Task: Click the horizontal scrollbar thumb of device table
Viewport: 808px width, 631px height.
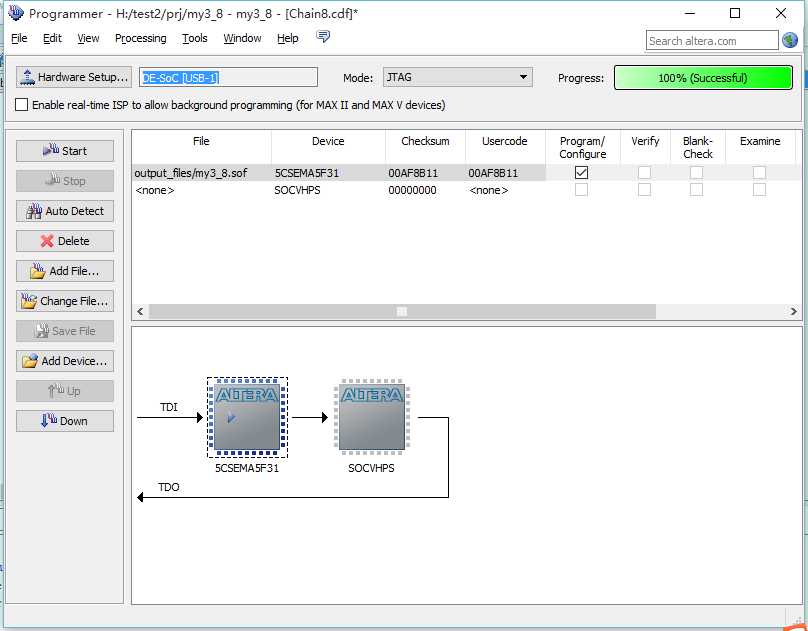Action: pos(402,311)
